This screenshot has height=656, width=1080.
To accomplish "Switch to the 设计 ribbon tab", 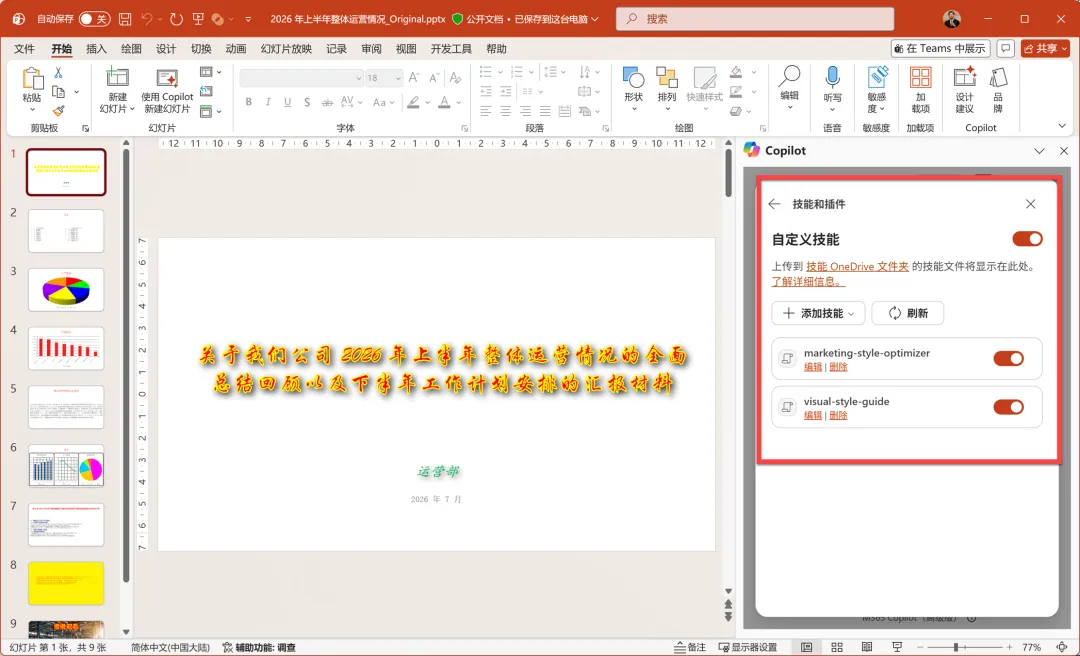I will pyautogui.click(x=166, y=49).
